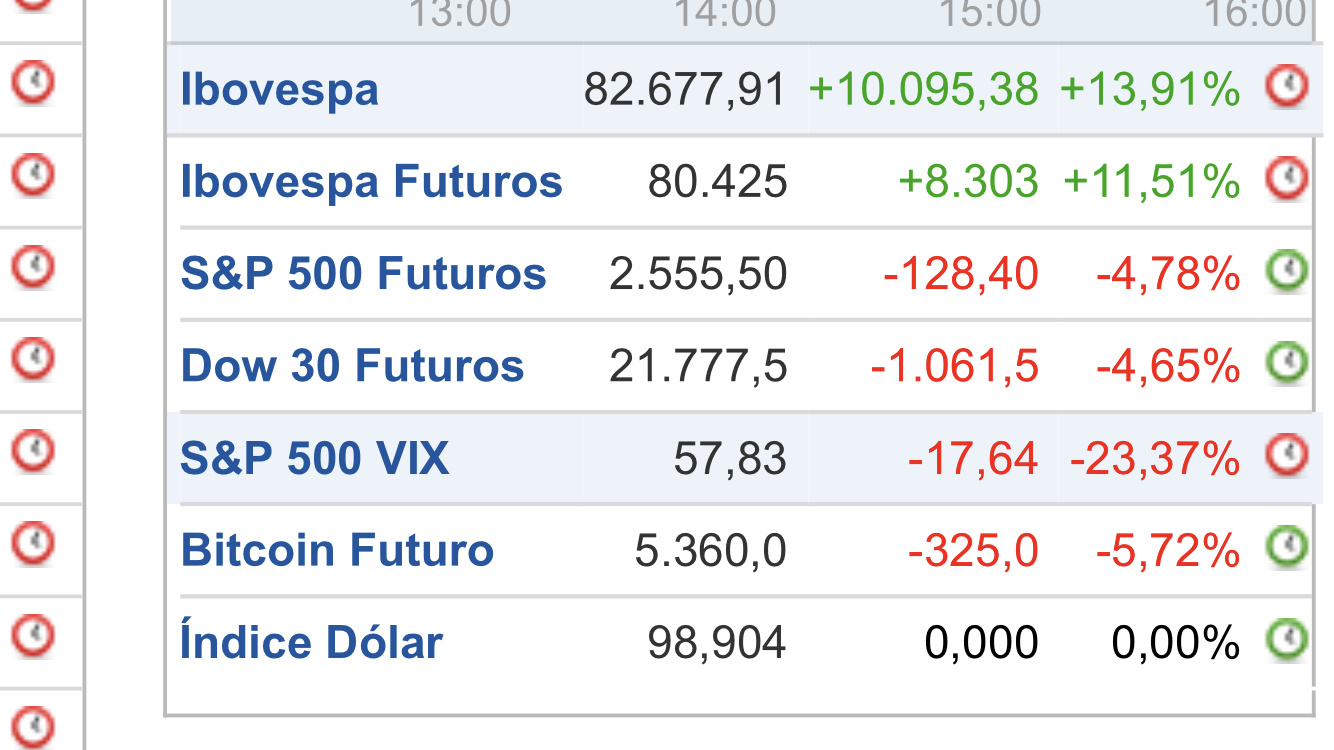
Task: Open the Ibovespa index link
Action: pos(279,90)
